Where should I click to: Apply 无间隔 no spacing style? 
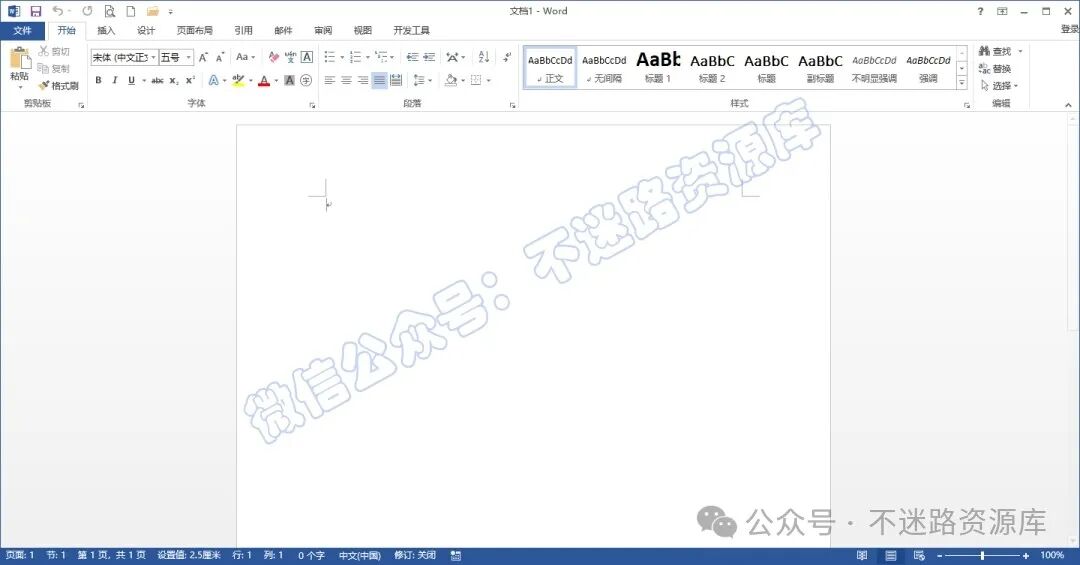pyautogui.click(x=604, y=68)
